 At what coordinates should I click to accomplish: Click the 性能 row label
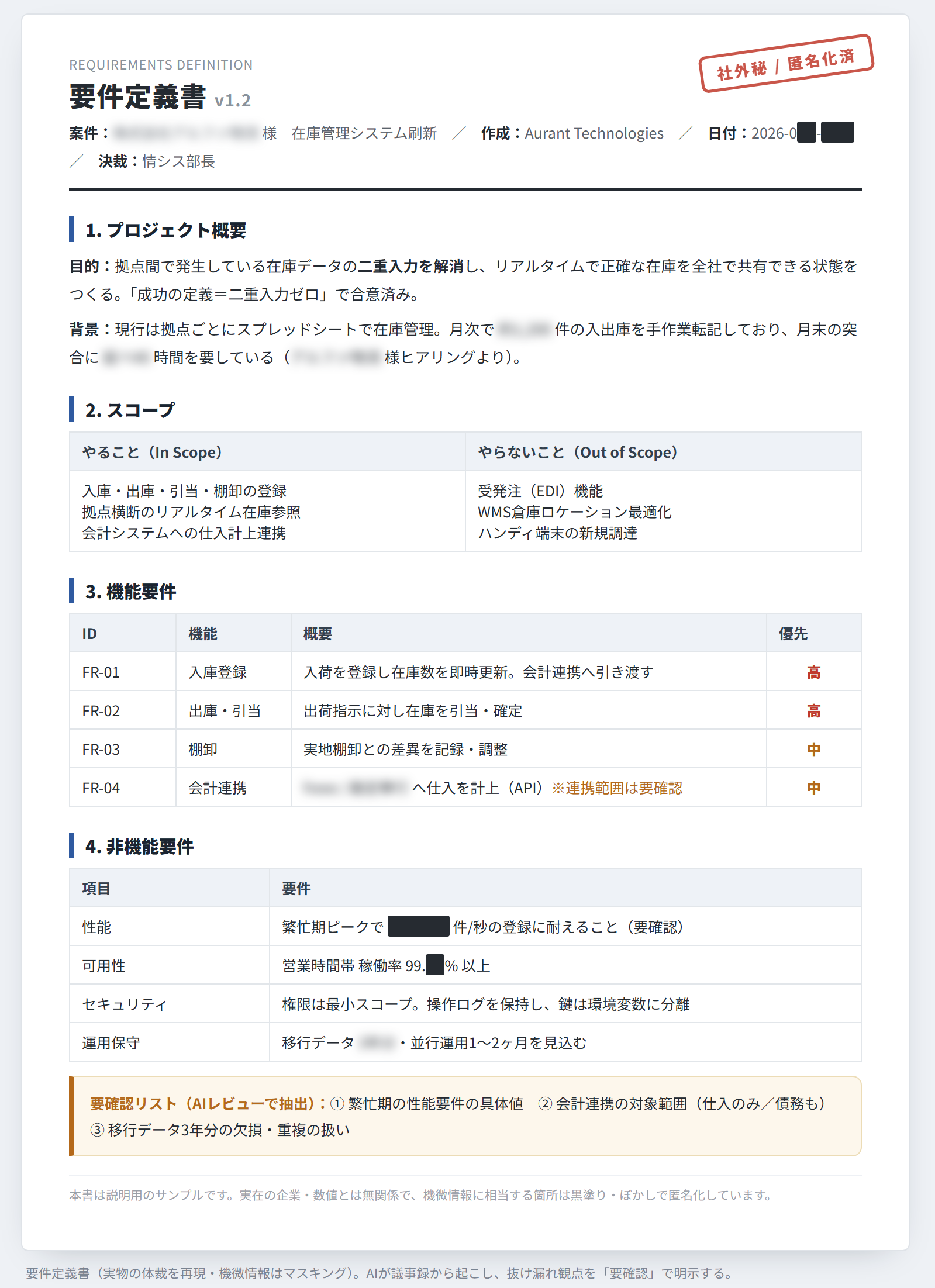pos(96,927)
